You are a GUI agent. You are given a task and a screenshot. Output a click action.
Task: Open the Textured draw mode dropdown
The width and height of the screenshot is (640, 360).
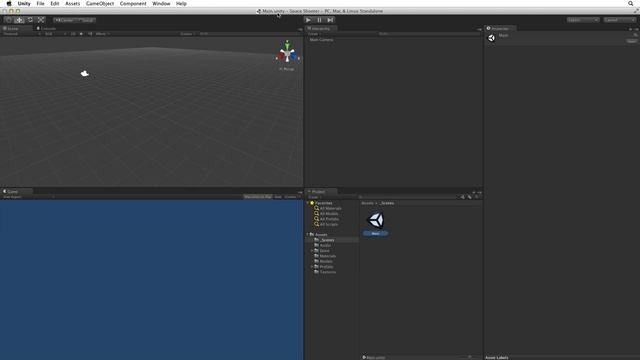[22, 34]
